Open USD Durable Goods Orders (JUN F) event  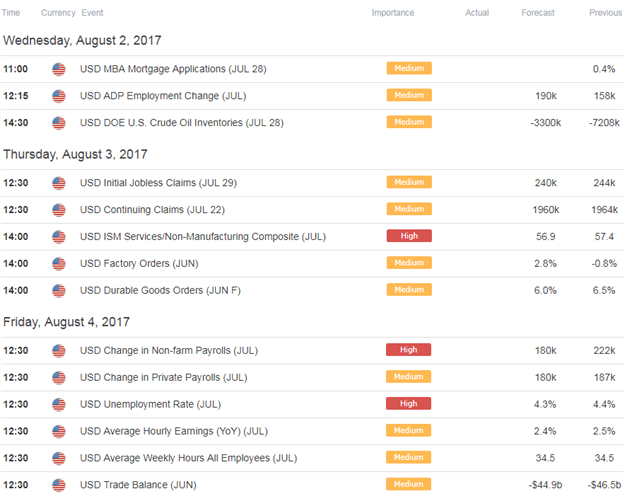pos(160,290)
